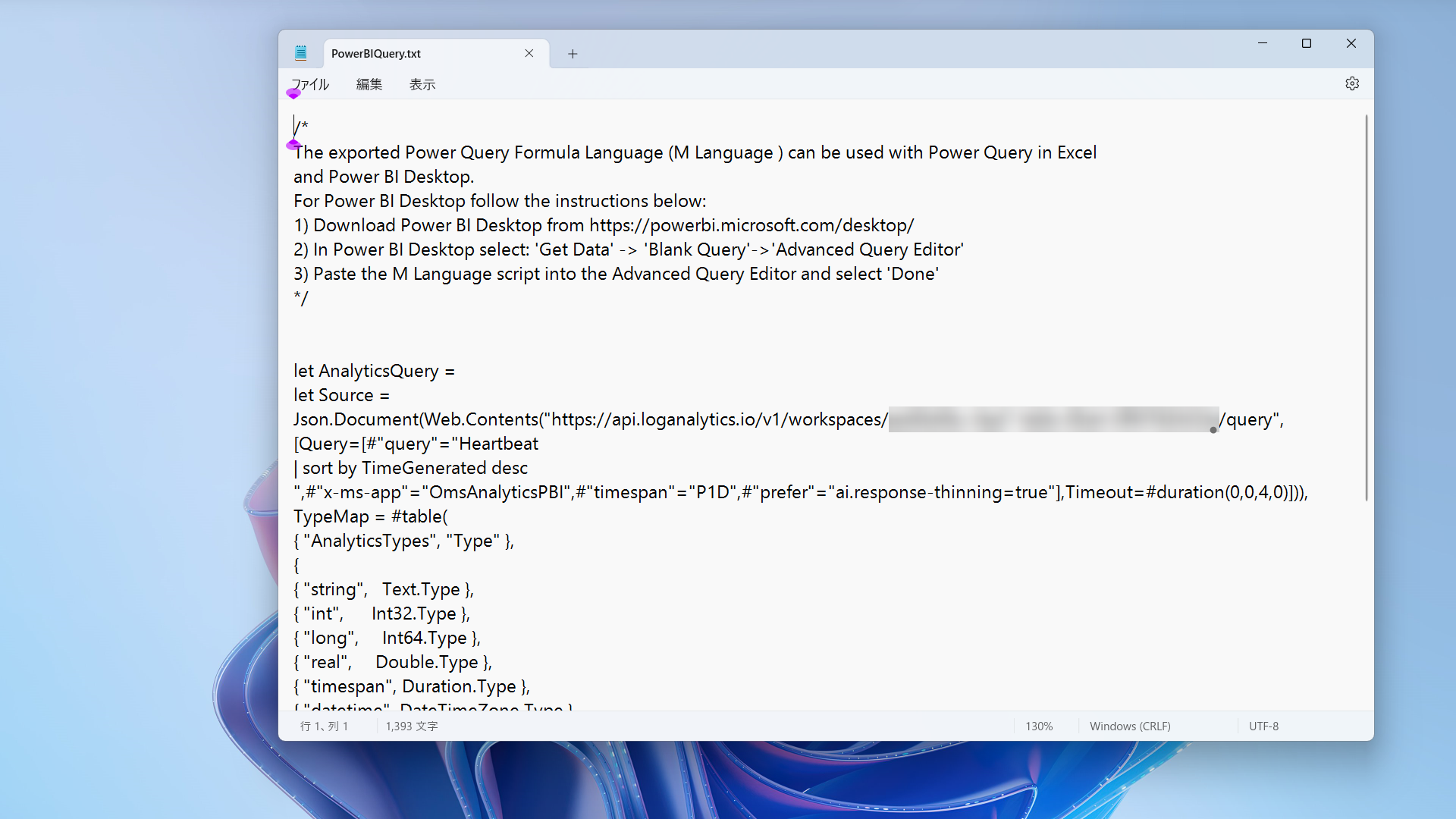Click on the 'TypeMap = #table(' line
Viewport: 1456px width, 819px height.
click(371, 516)
